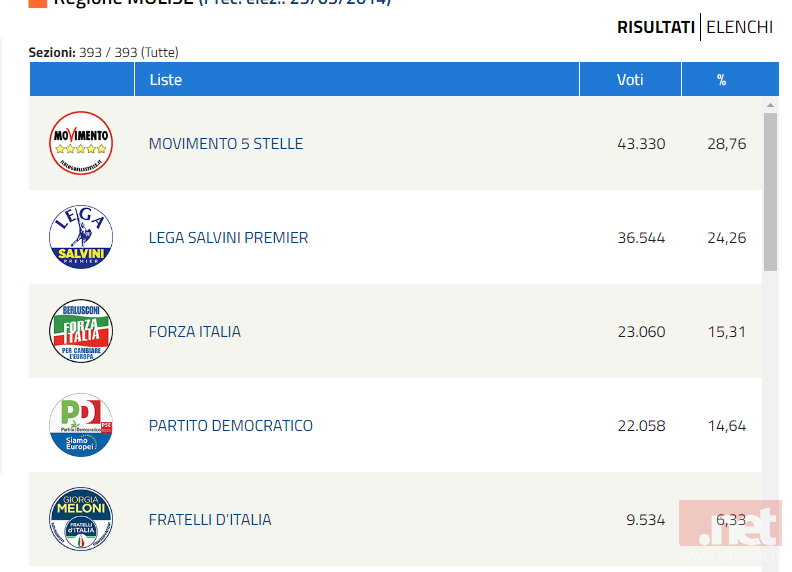Click the Voti column header

[630, 79]
